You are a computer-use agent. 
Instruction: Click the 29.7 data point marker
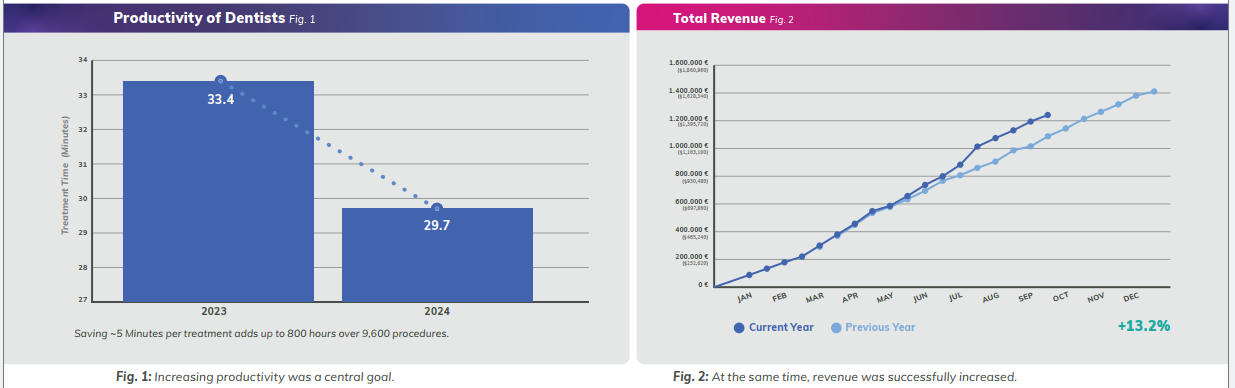436,208
